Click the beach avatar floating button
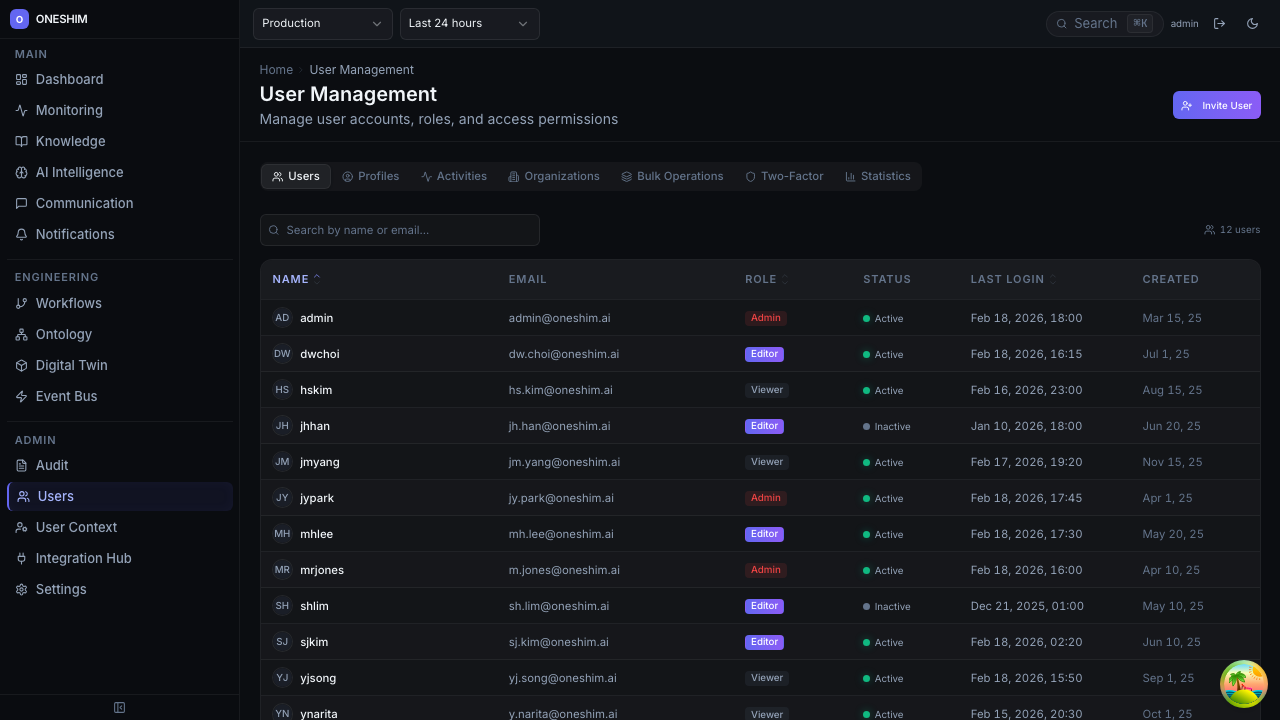Viewport: 1280px width, 720px height. coord(1243,684)
